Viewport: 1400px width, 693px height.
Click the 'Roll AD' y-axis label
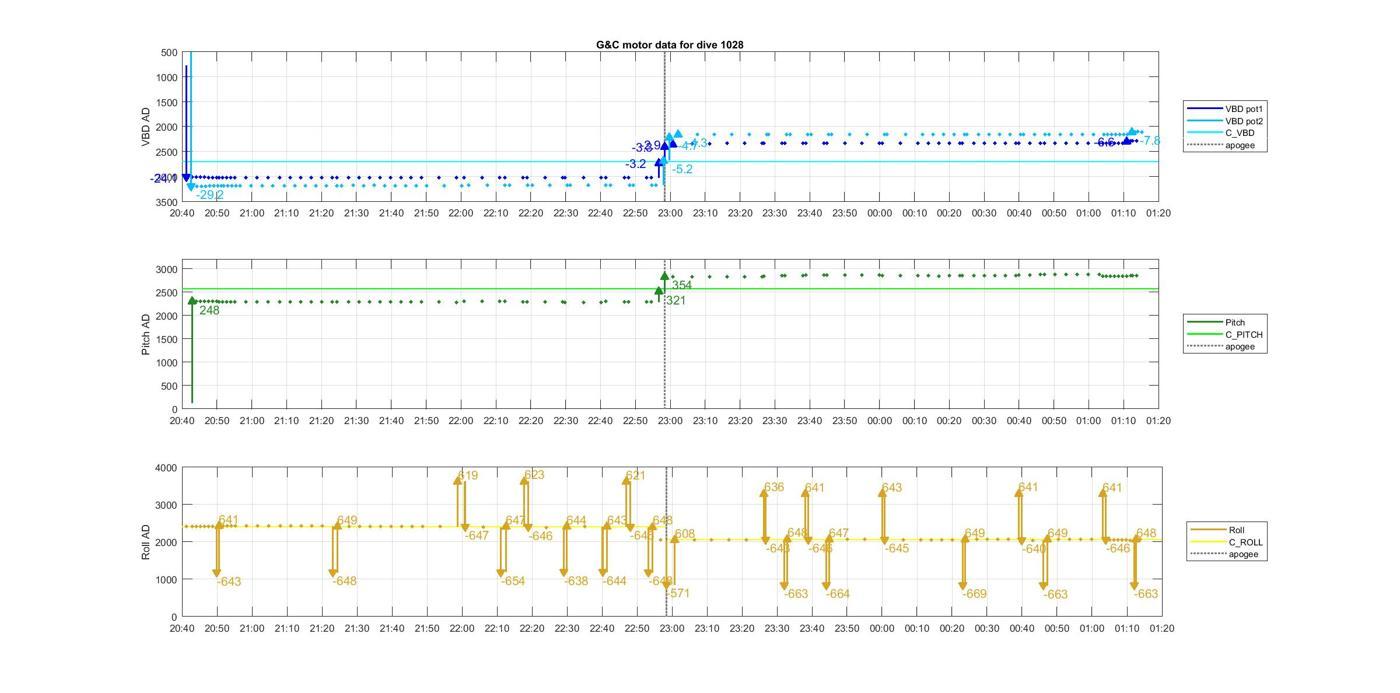[146, 541]
